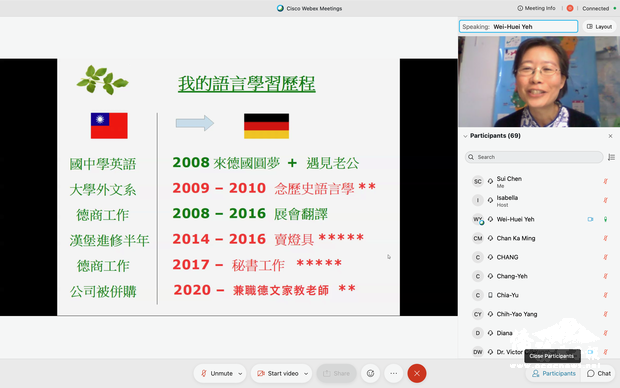Open the Start video options arrow
This screenshot has width=620, height=388.
tap(306, 374)
